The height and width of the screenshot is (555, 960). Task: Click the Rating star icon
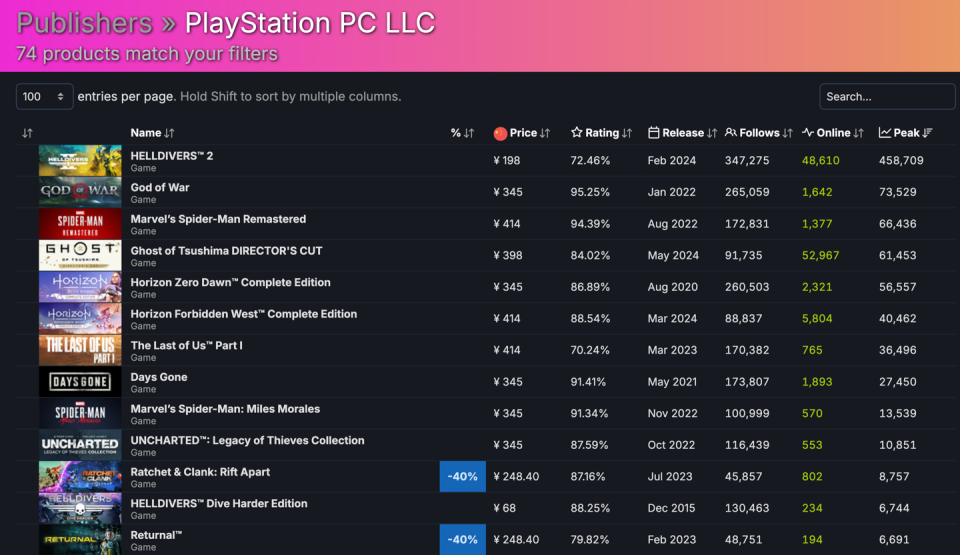(x=576, y=133)
